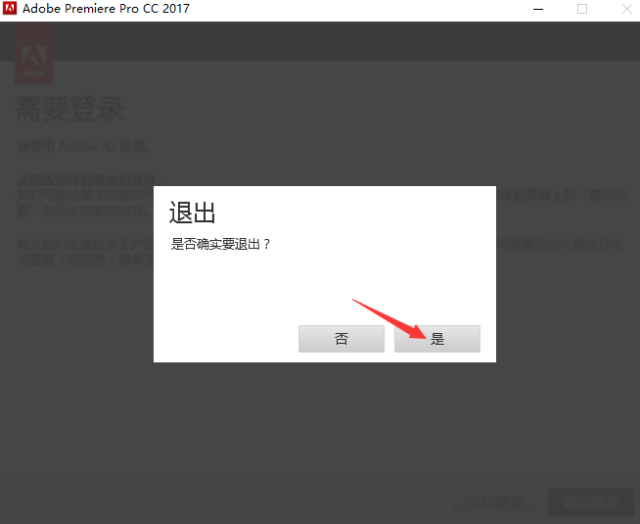The image size is (640, 524).
Task: Click the dimmed Adobe ID sign-in line
Action: (x=85, y=146)
